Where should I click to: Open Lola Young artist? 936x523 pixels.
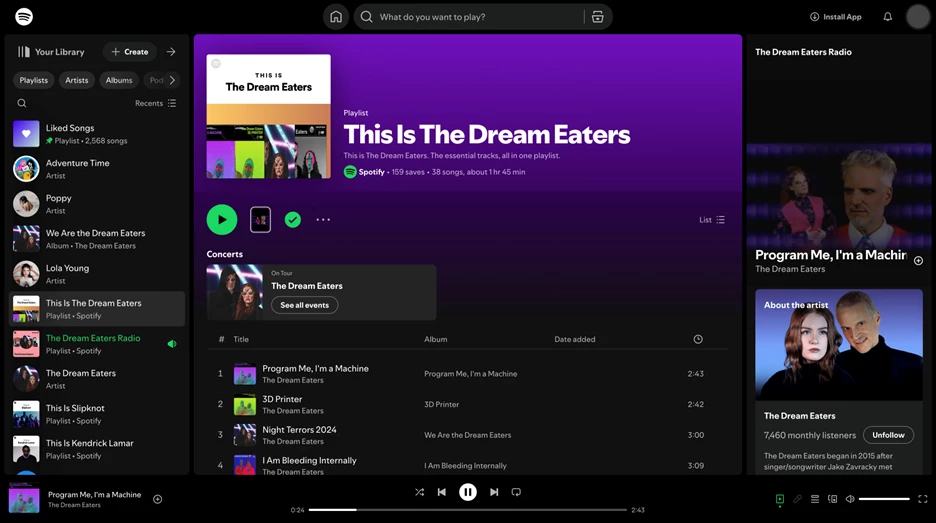click(97, 274)
